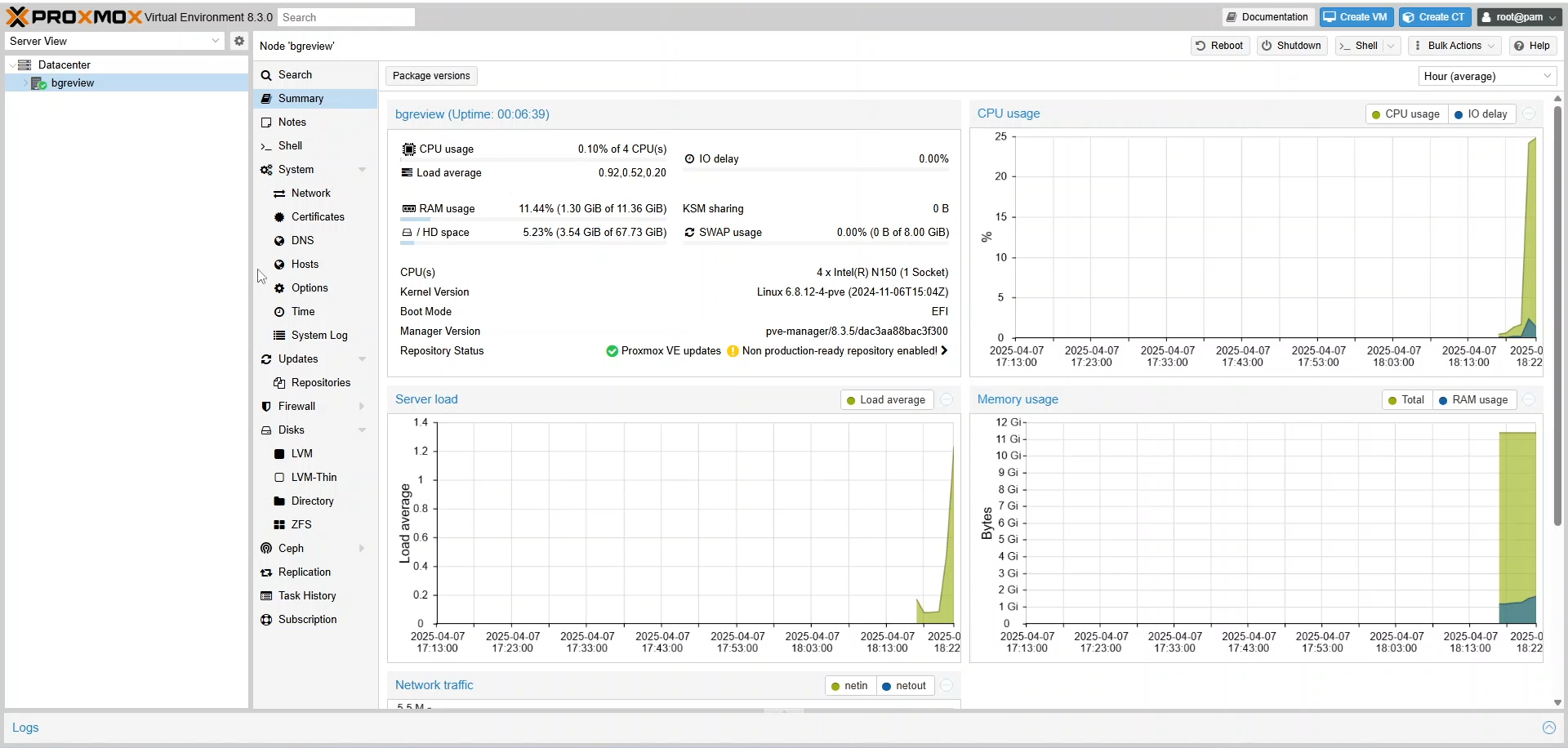Screen dimensions: 1568x748
Task: Toggle netout series in legend
Action: 905,686
